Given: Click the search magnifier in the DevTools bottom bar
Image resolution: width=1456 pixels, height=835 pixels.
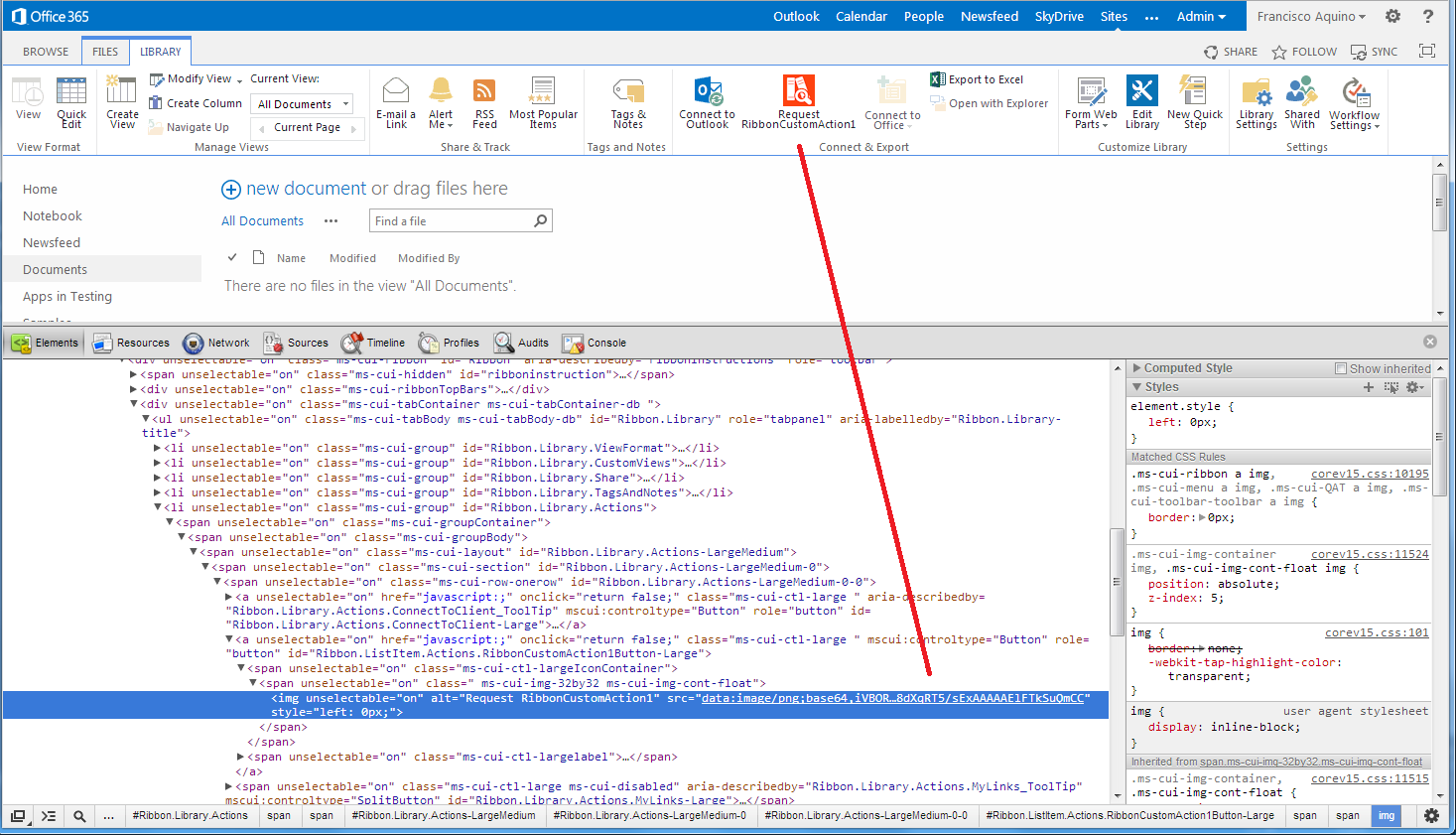Looking at the screenshot, I should click(78, 816).
